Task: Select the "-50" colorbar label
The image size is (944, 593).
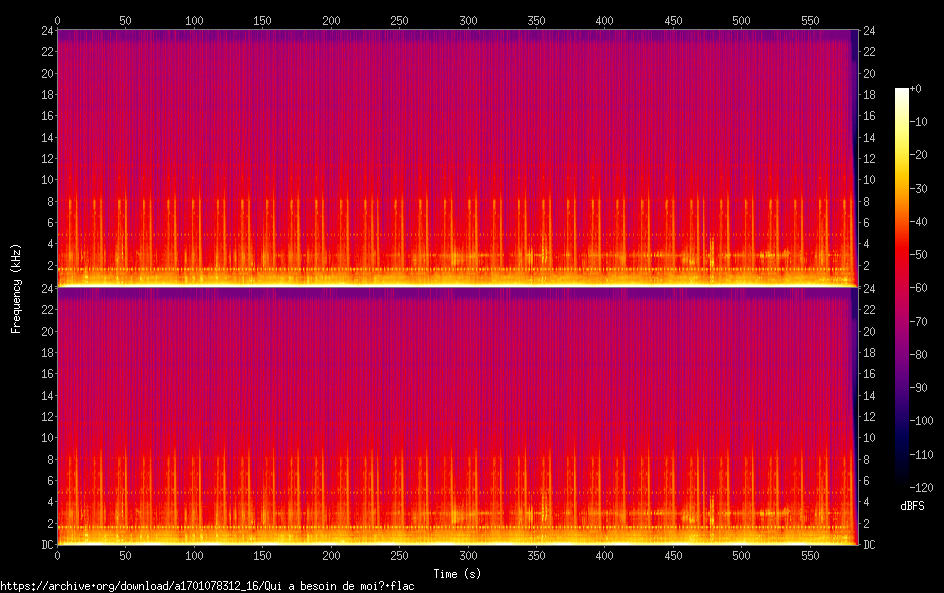Action: click(919, 255)
